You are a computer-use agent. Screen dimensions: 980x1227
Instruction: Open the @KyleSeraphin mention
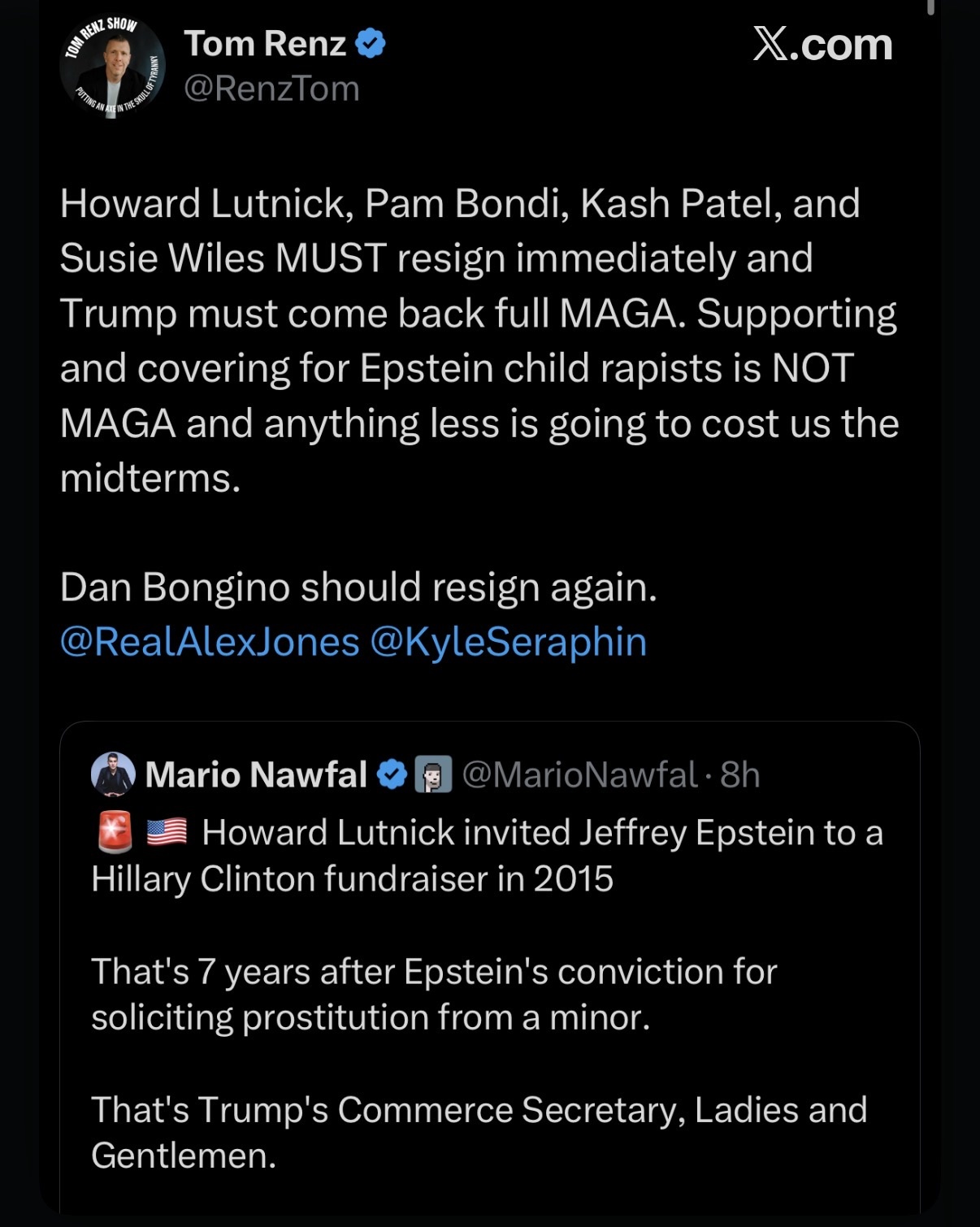click(x=508, y=642)
